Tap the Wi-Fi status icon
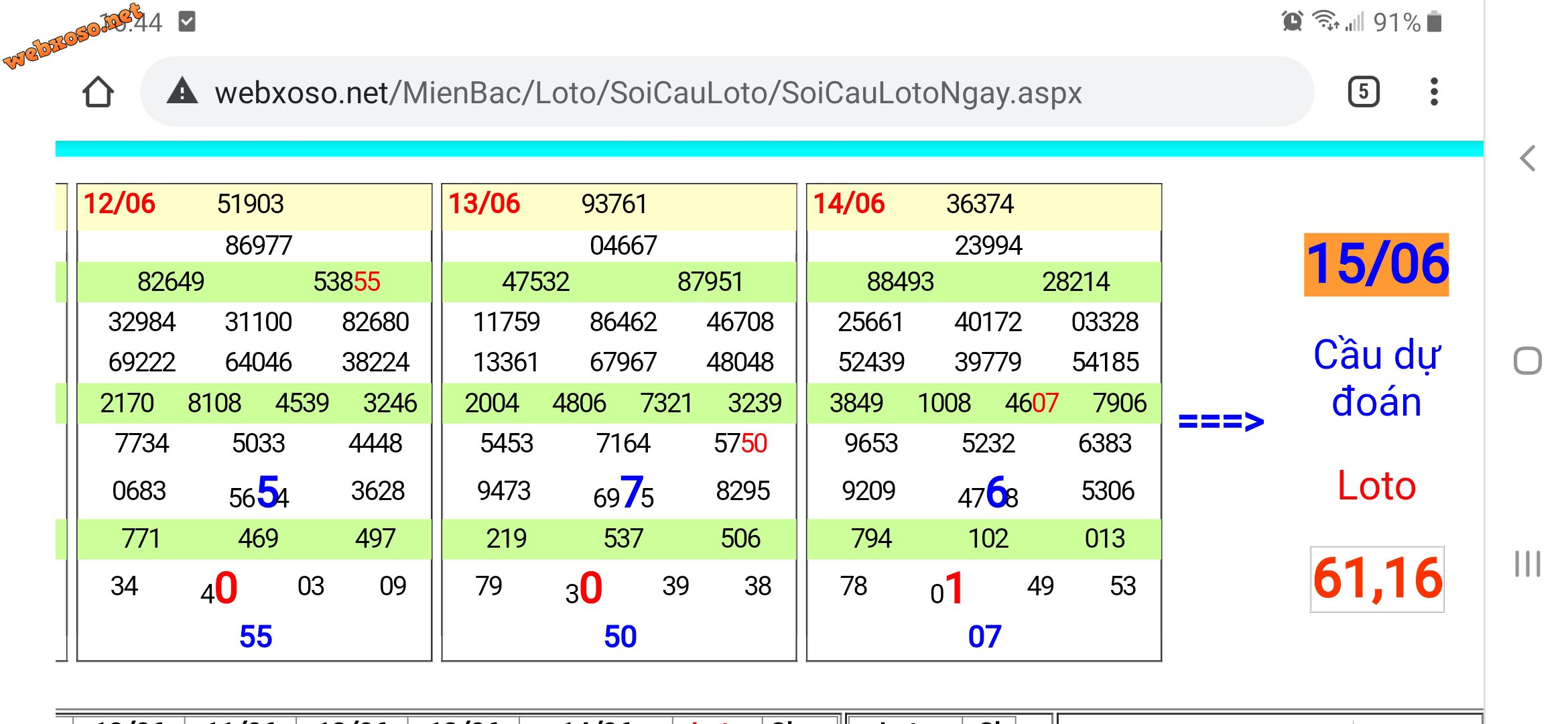The height and width of the screenshot is (724, 1568). coord(1325,21)
